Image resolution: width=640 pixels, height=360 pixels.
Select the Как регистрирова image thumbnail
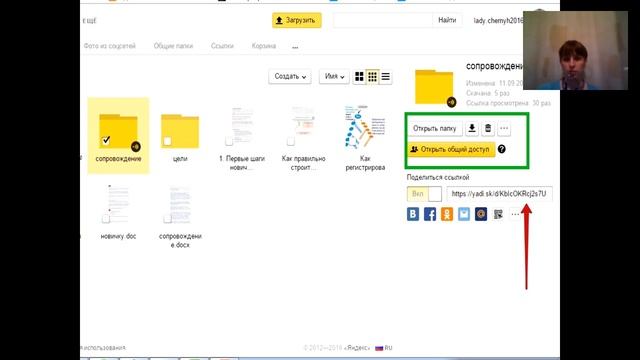pyautogui.click(x=365, y=127)
